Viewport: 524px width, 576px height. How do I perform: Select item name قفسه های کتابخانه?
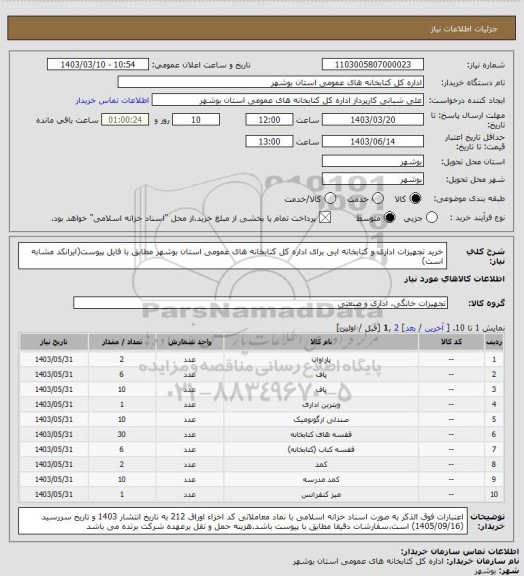pyautogui.click(x=321, y=435)
